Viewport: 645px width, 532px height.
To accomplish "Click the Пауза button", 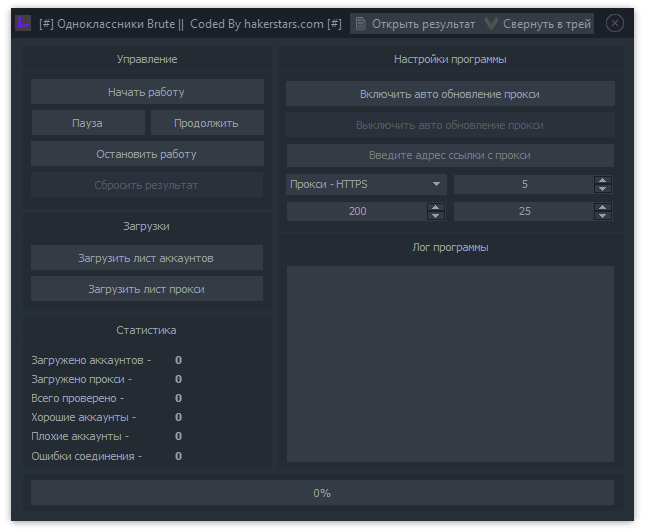I will 88,123.
